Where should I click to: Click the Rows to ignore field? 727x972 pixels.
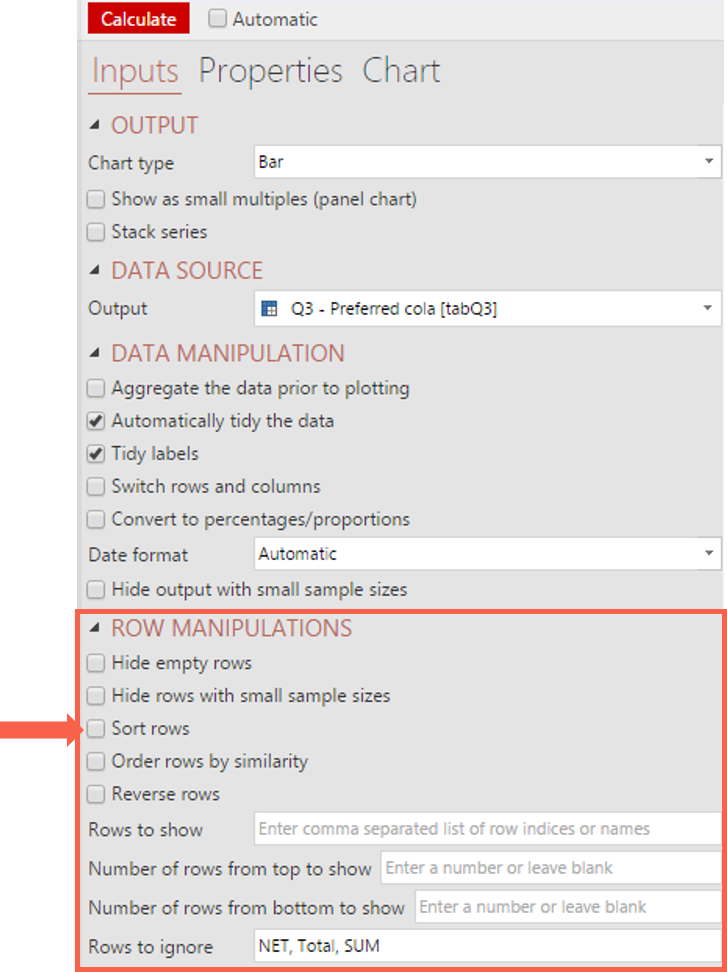tap(486, 945)
